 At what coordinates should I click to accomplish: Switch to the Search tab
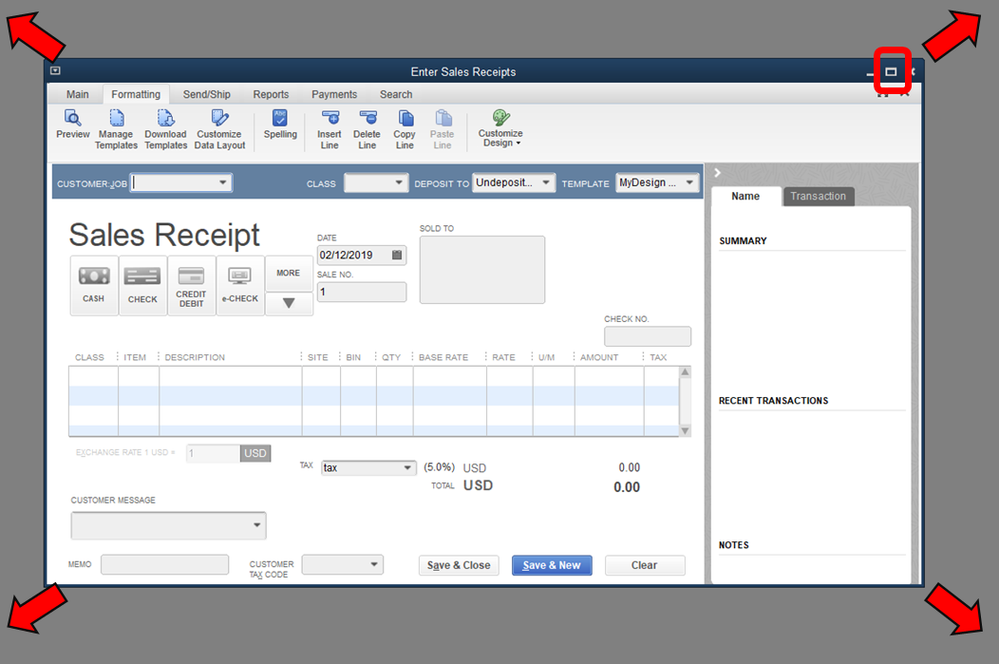(396, 94)
